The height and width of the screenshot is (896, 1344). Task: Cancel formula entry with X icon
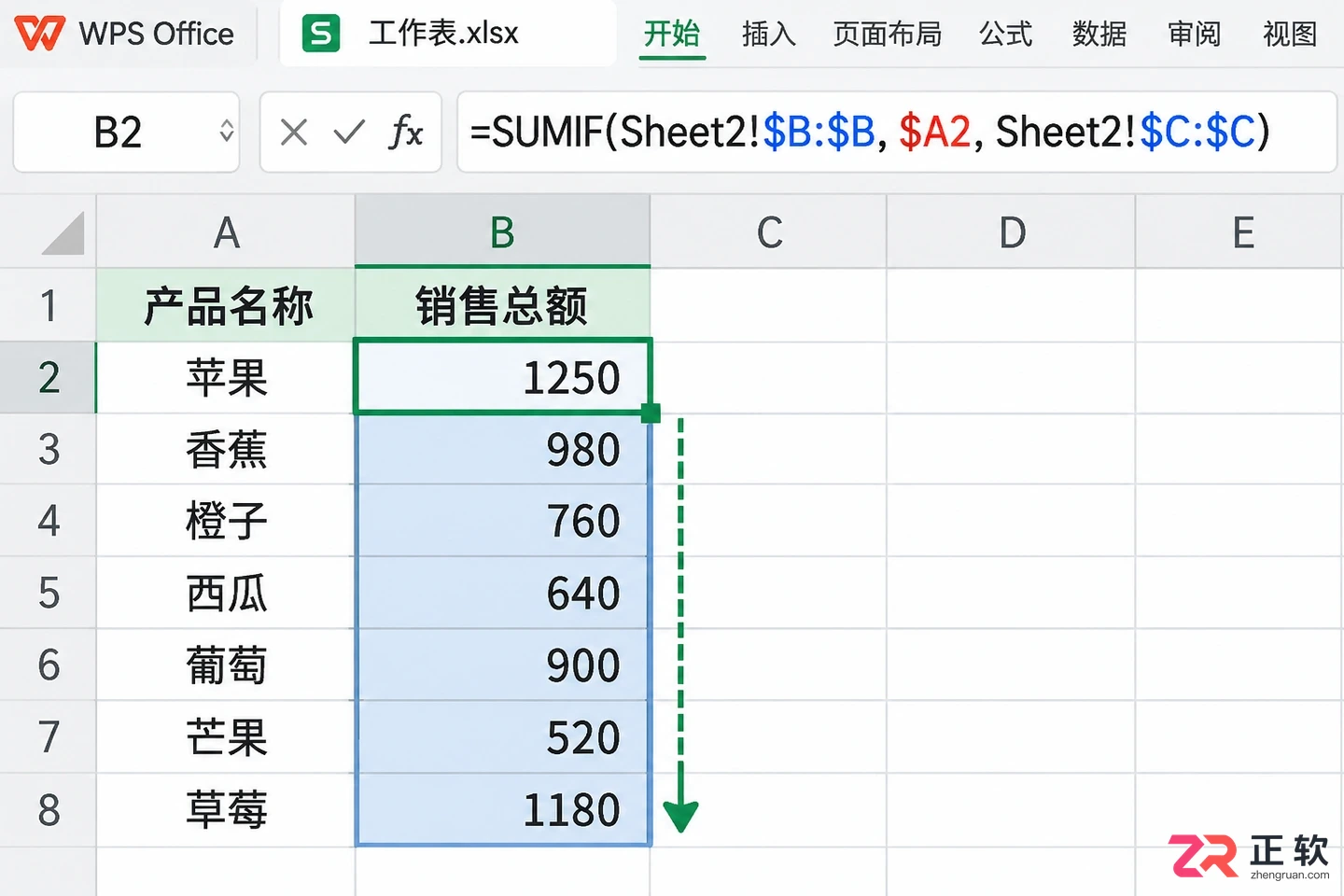pos(294,132)
